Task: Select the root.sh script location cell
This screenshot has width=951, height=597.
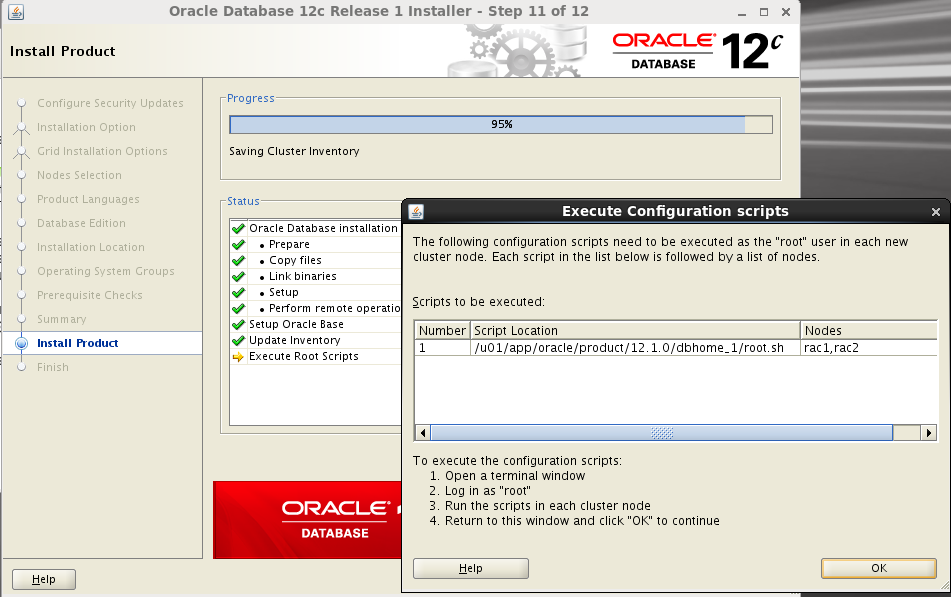Action: [635, 348]
